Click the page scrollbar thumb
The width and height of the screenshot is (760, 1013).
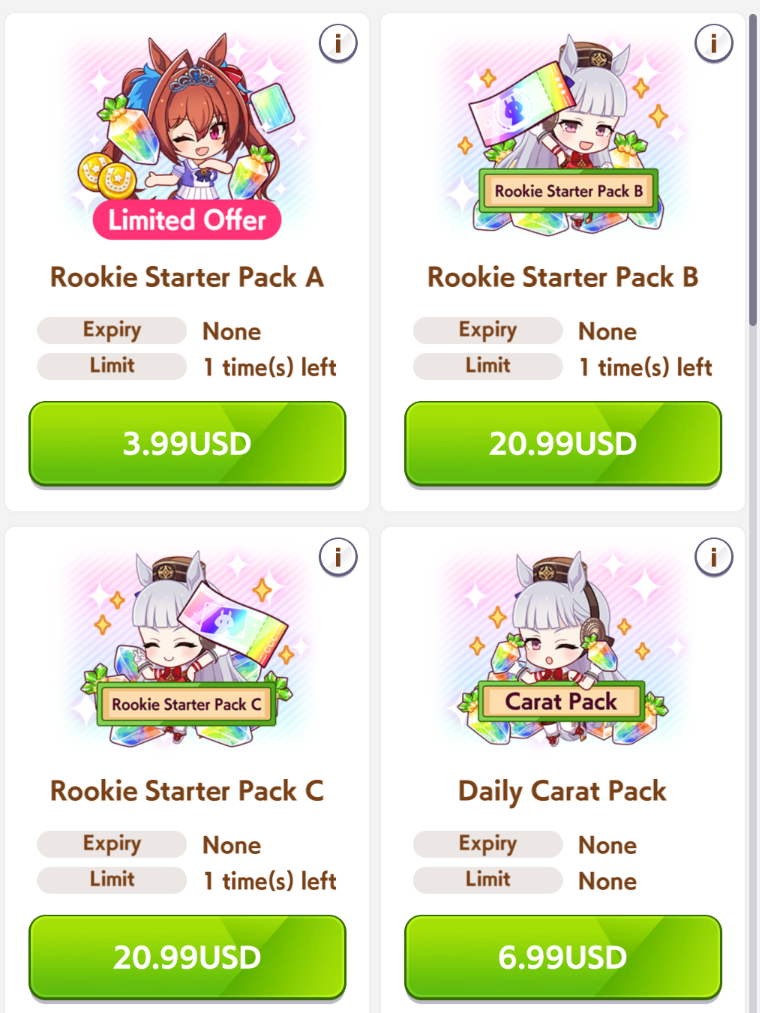click(x=753, y=169)
